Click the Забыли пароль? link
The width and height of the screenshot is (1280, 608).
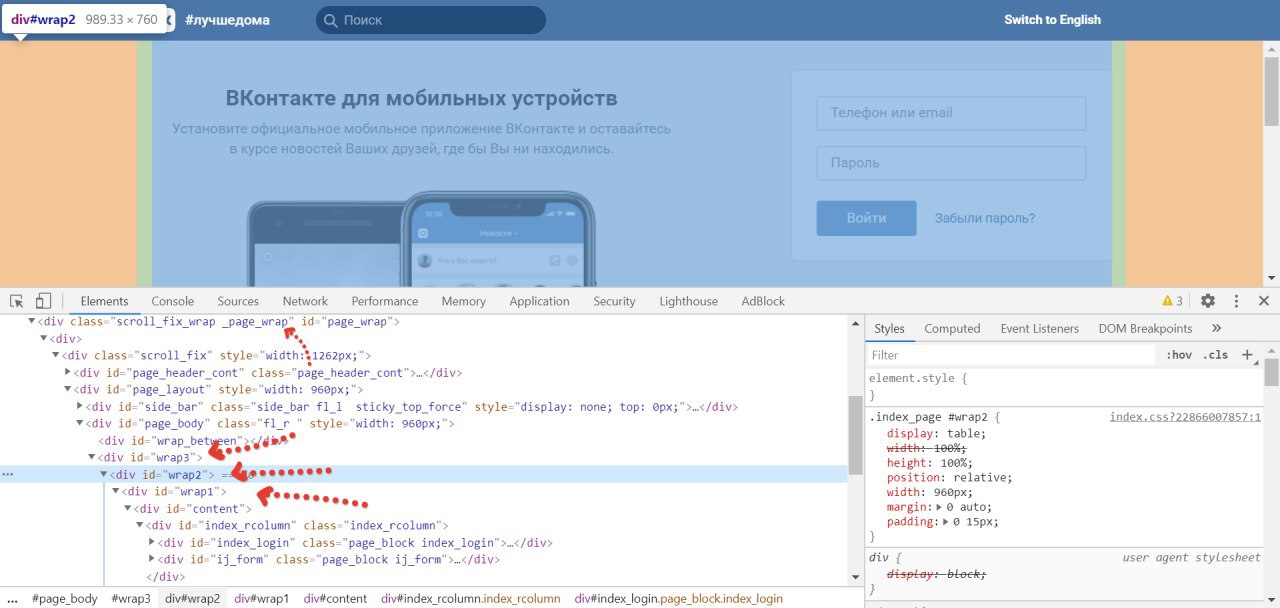click(985, 218)
